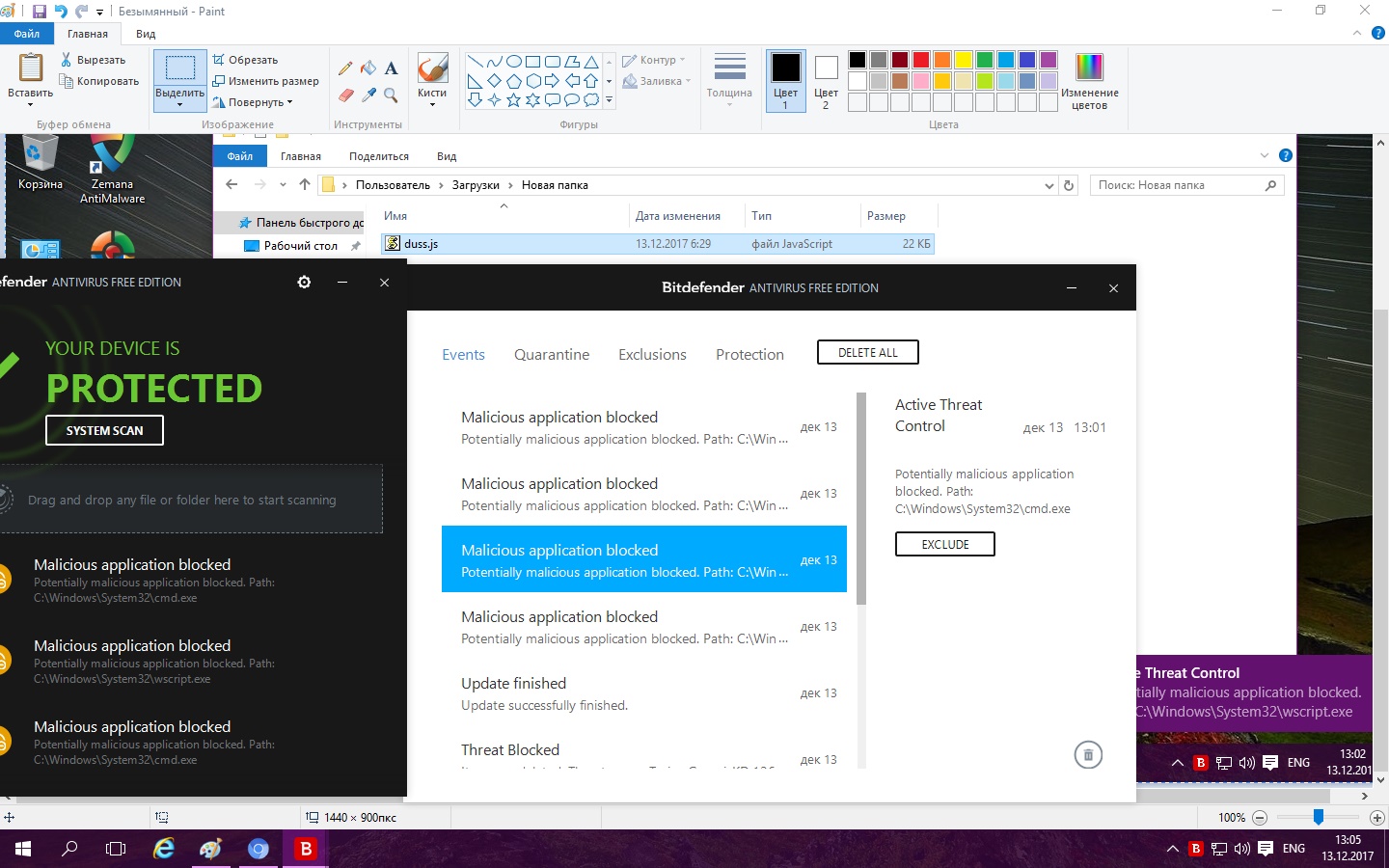
Task: Open the Вставить paste dropdown arrow
Action: (x=30, y=104)
